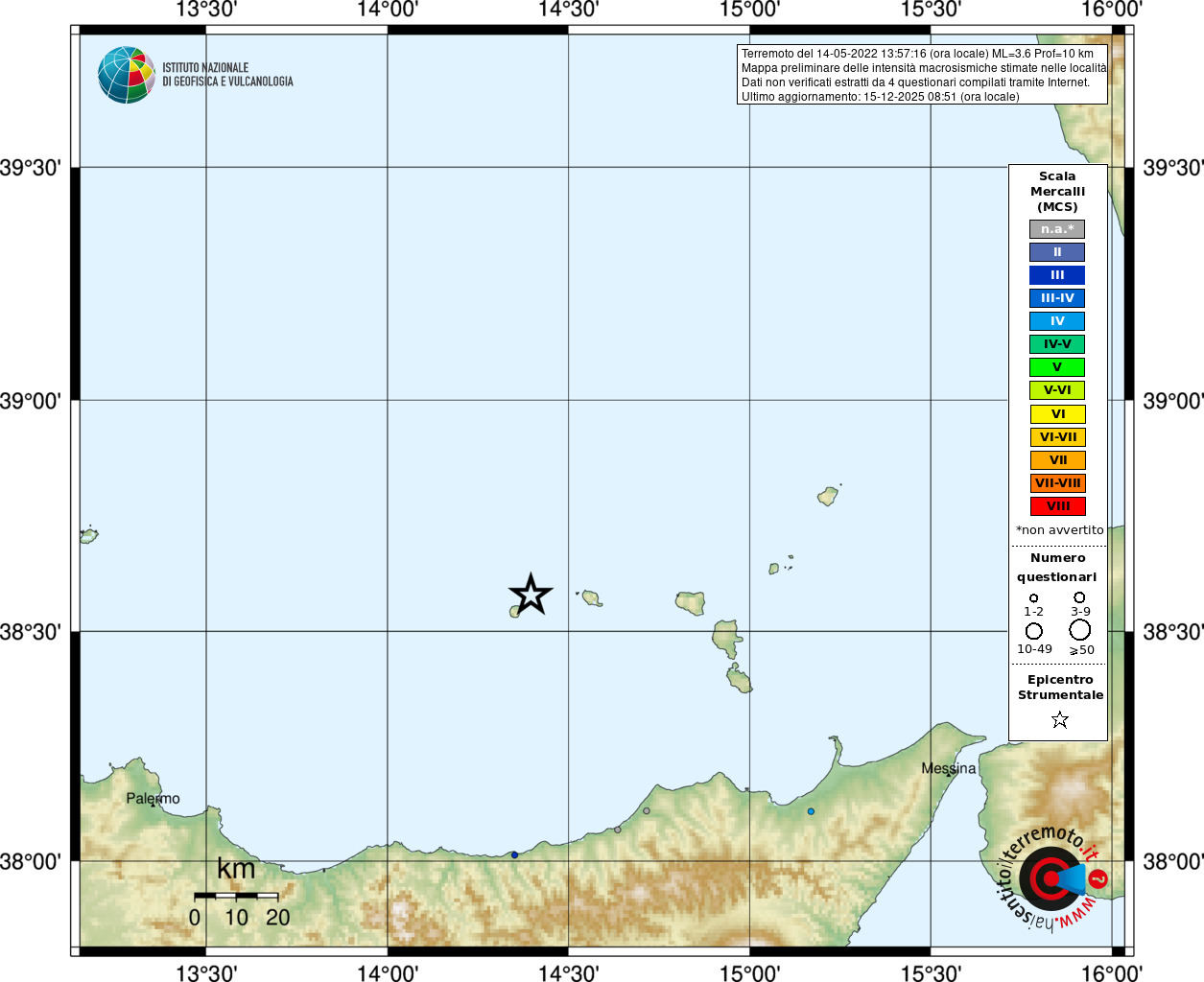Click the yellow VI intensity swatch
The height and width of the screenshot is (982, 1204).
click(x=1057, y=414)
